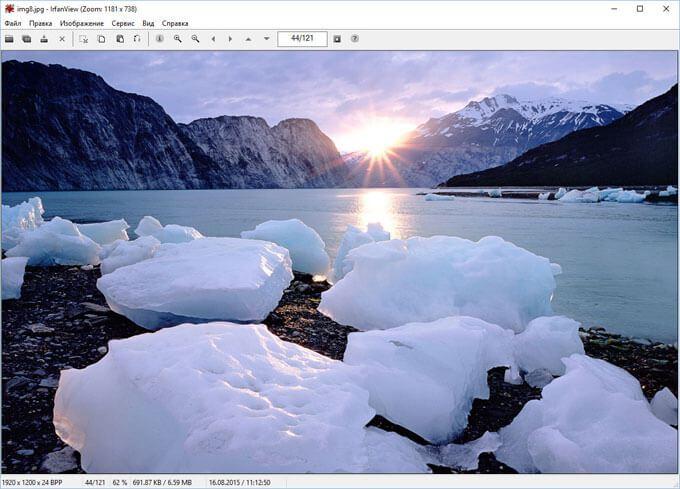
Task: Click the down arrow for the next page
Action: tap(266, 39)
